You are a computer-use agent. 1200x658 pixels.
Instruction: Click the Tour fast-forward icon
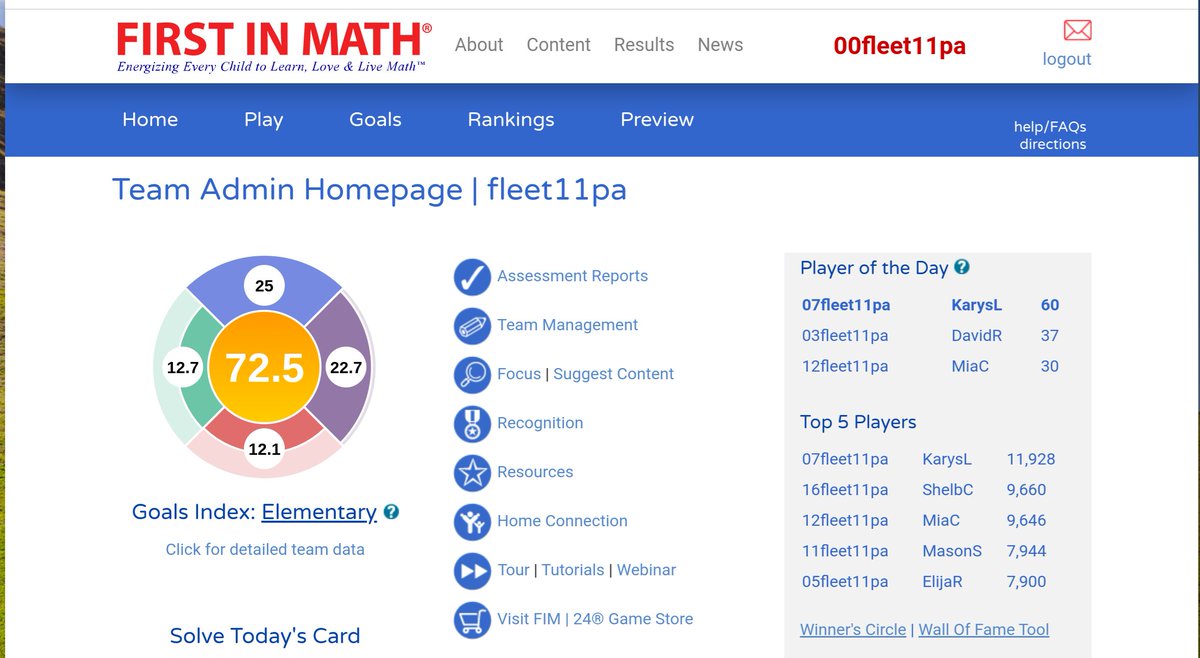pos(472,571)
